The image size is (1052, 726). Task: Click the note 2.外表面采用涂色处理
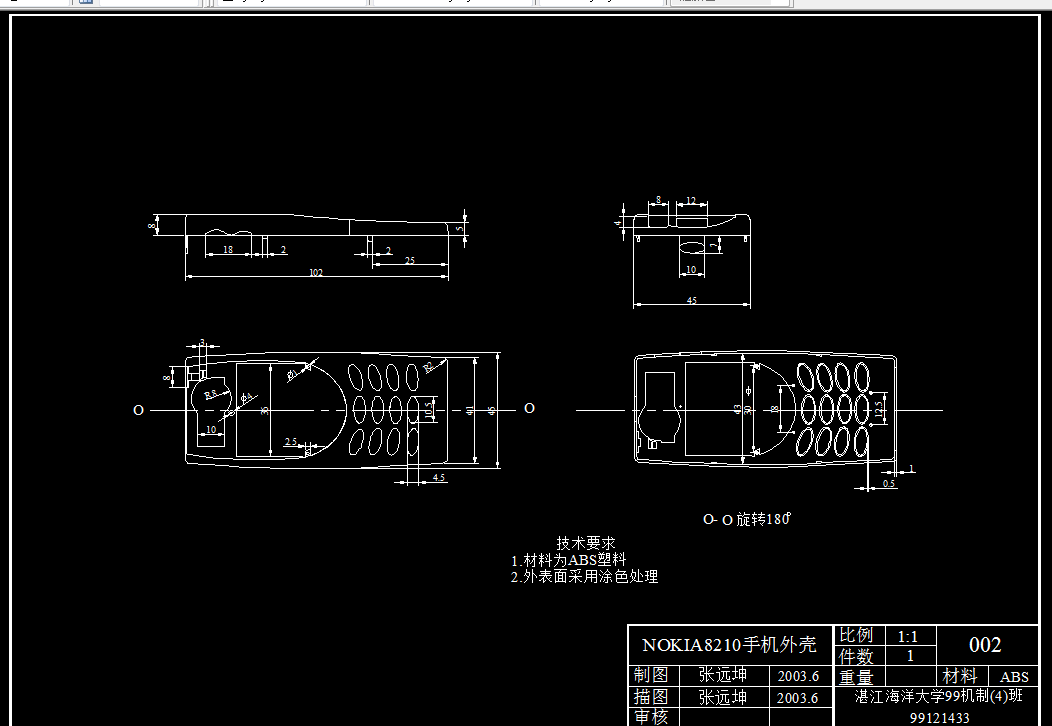pyautogui.click(x=584, y=576)
